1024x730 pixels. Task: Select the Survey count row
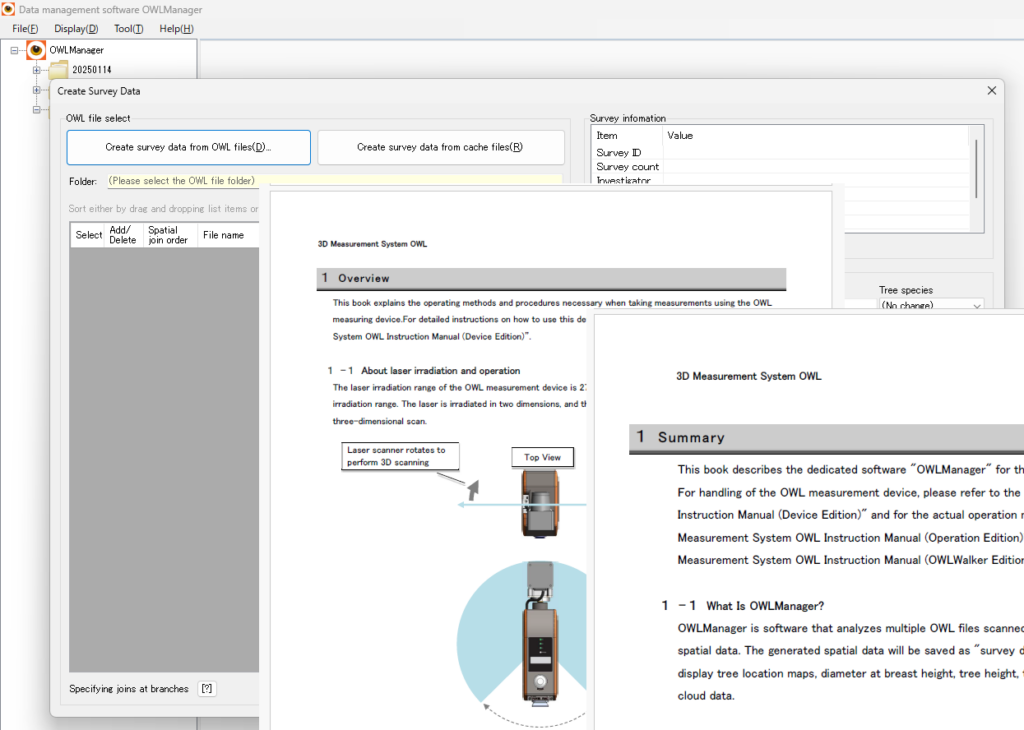click(781, 167)
